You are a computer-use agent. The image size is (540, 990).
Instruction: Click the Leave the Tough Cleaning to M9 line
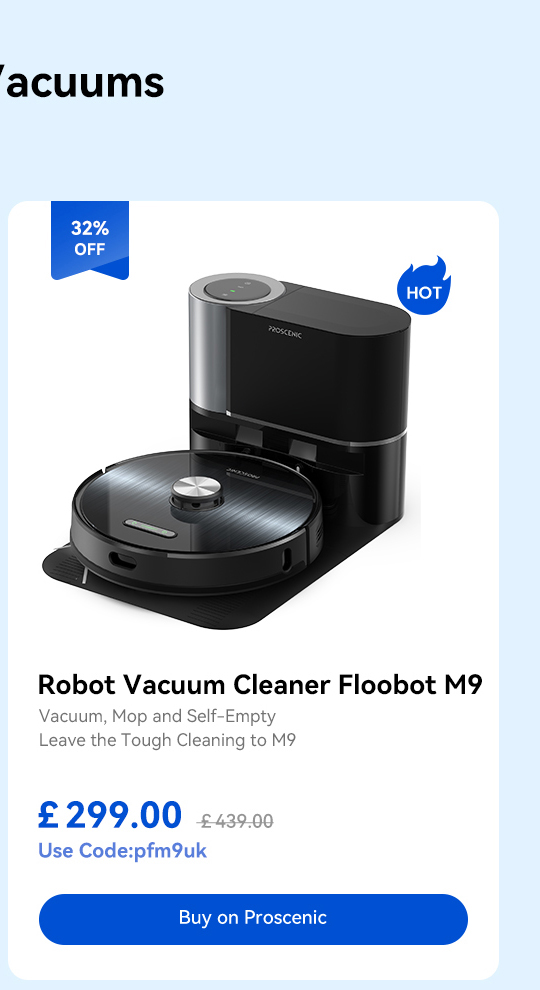click(167, 739)
